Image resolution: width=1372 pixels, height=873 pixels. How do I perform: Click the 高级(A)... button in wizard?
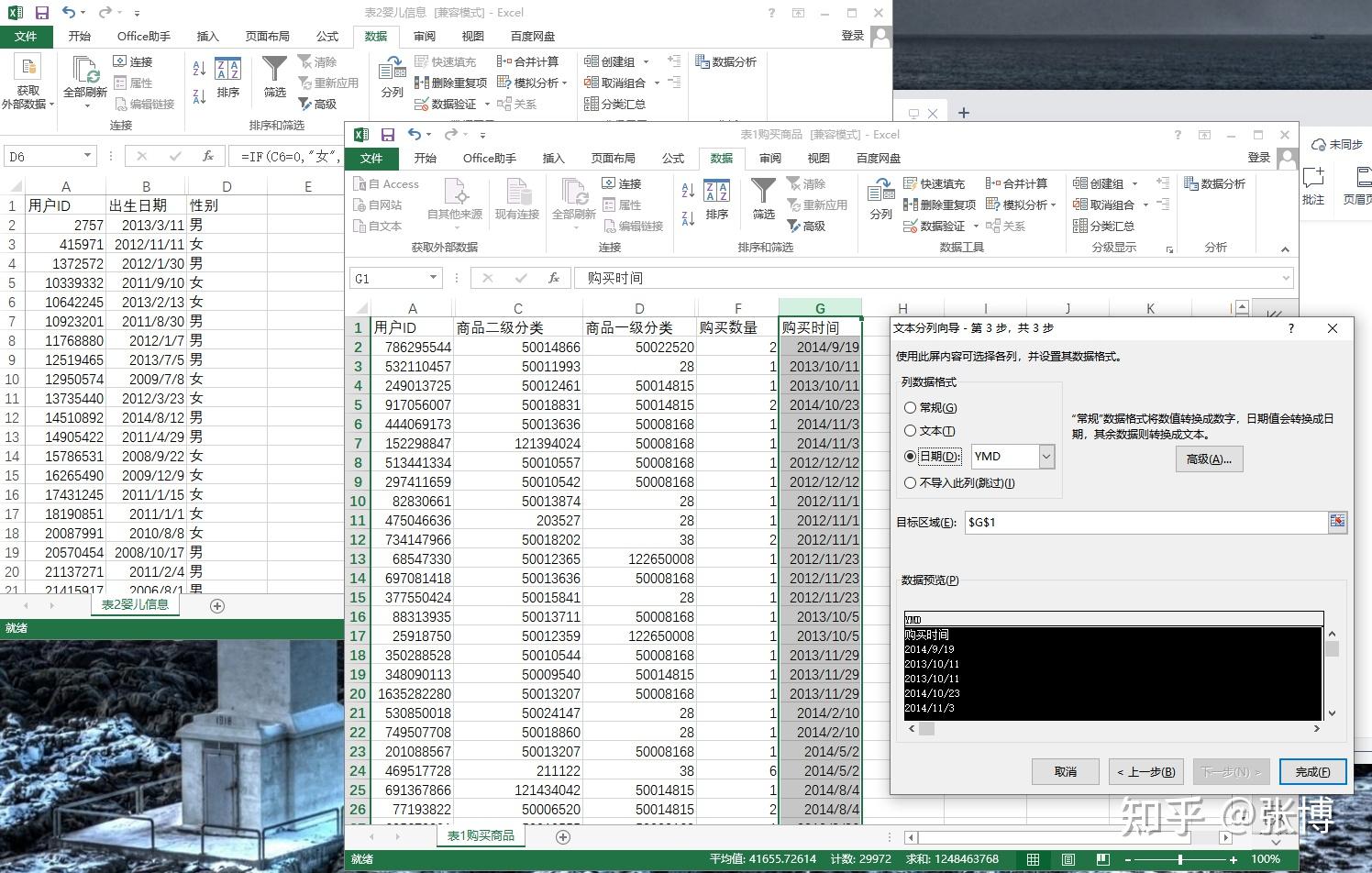1209,459
